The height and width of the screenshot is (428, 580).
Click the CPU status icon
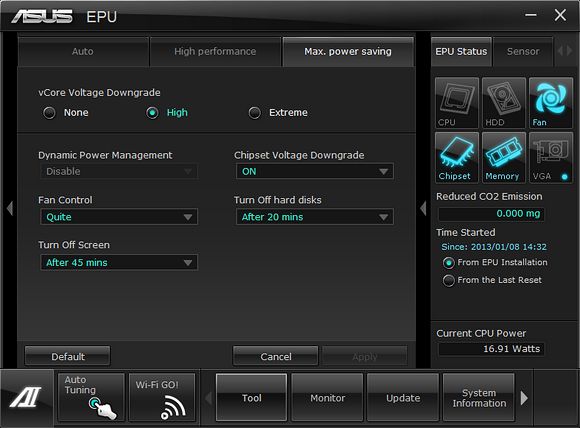(456, 103)
